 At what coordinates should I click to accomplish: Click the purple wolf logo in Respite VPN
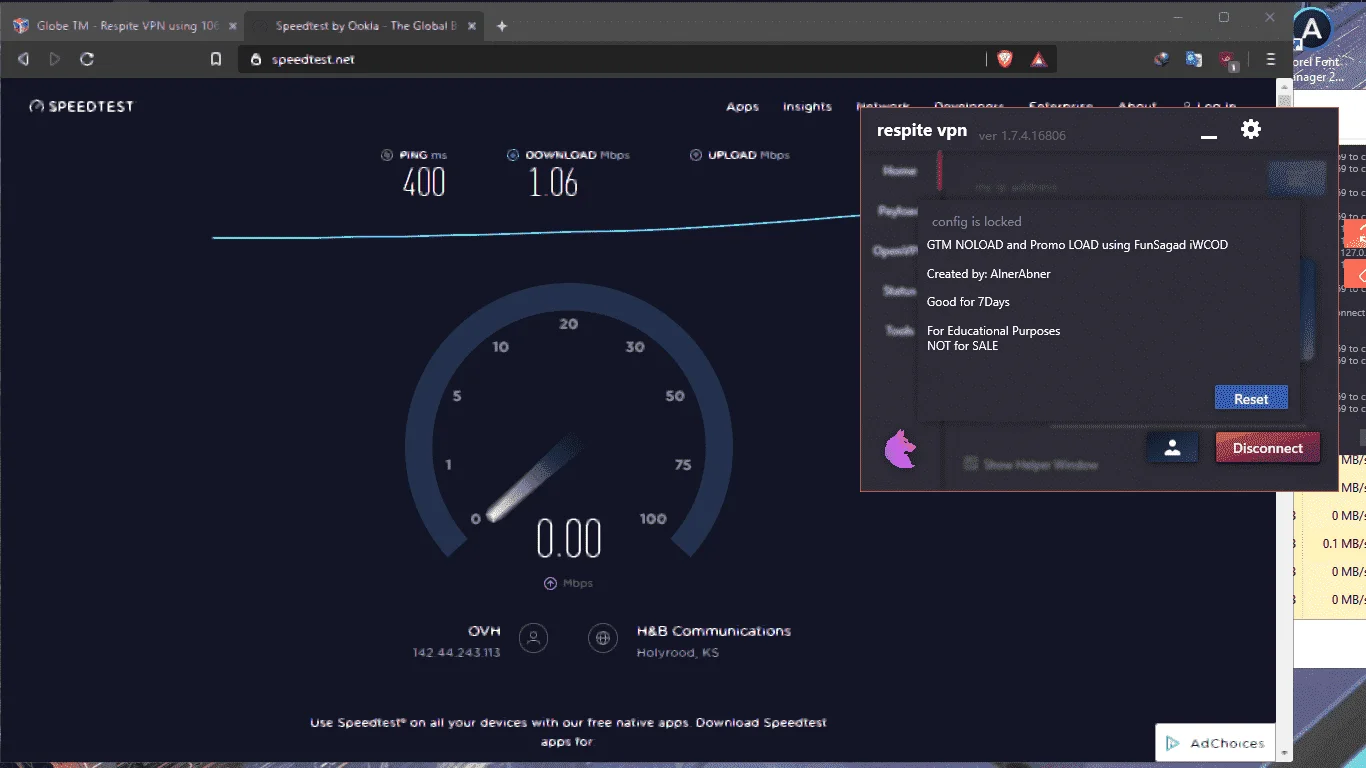[900, 448]
